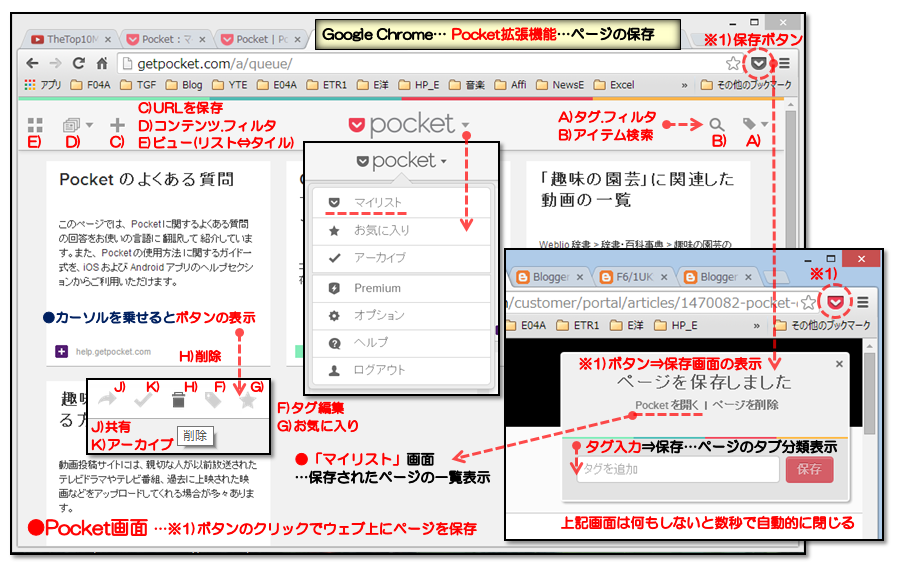Image resolution: width=899 pixels, height=569 pixels.
Task: Open Chrome hamburger menu in main window
Action: click(x=784, y=63)
